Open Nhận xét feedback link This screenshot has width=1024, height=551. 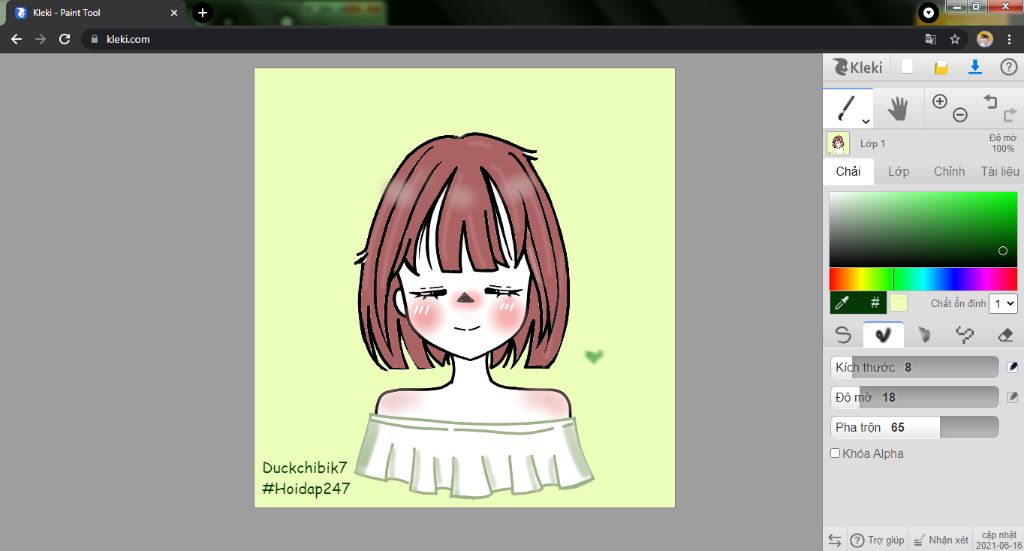(940, 540)
